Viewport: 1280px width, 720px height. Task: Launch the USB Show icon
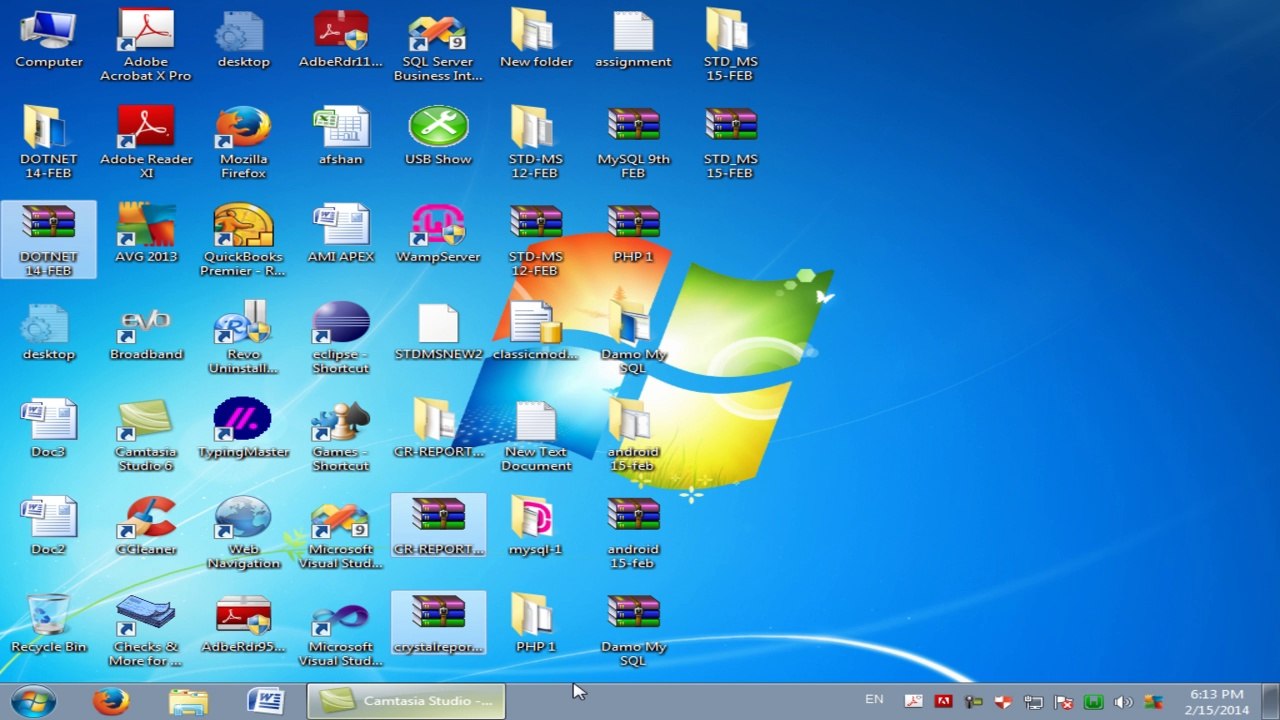click(438, 137)
